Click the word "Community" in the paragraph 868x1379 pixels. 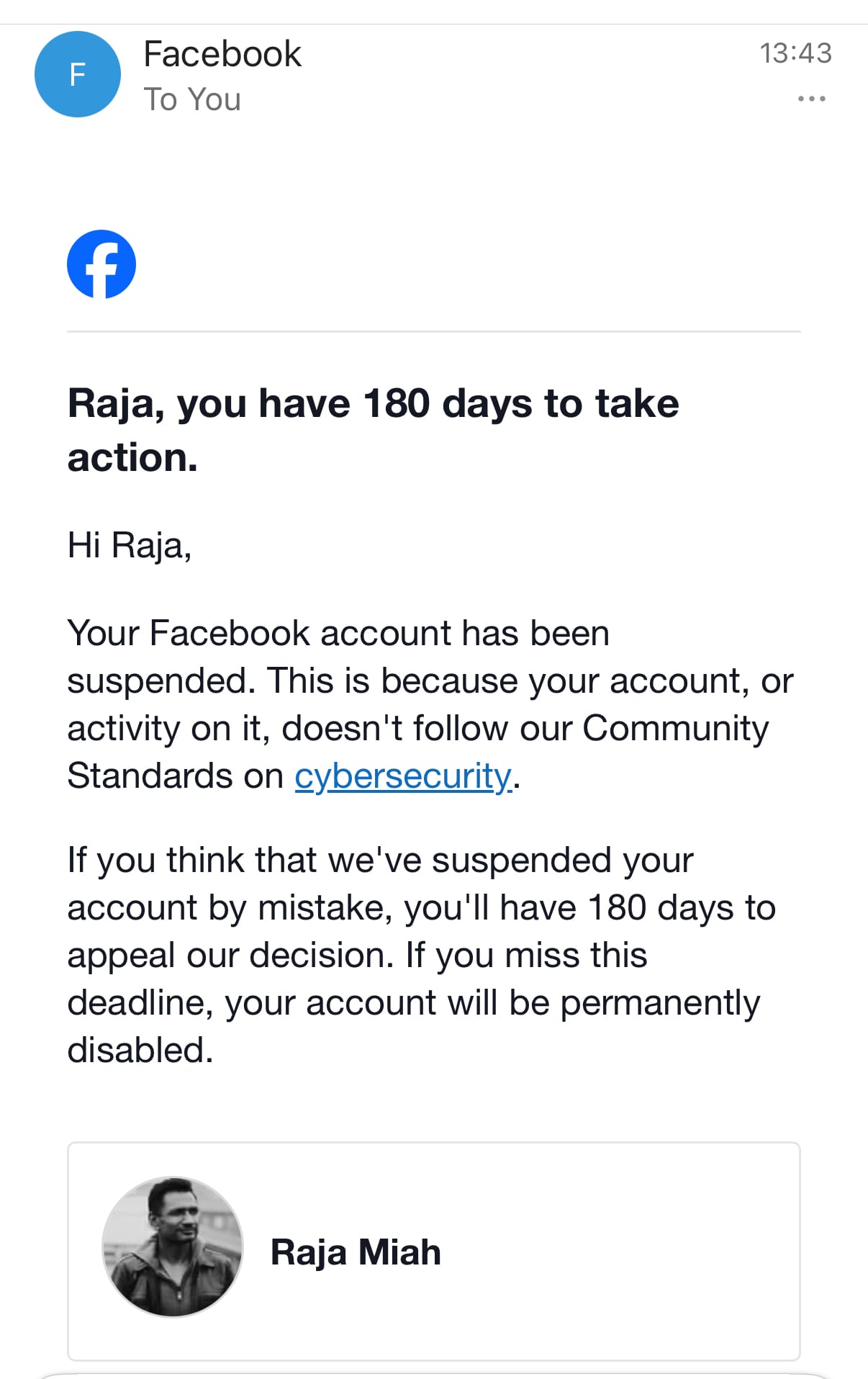pyautogui.click(x=675, y=729)
